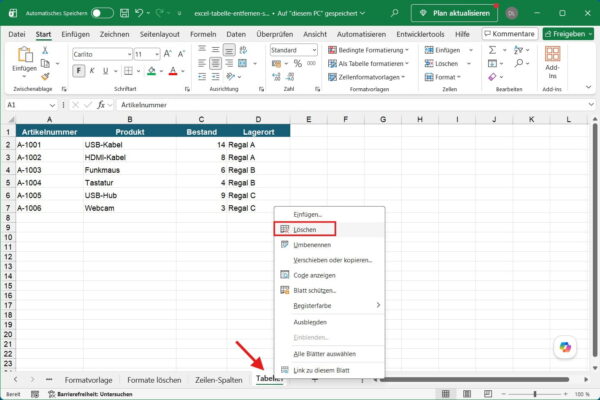Open the borders button

tap(128, 71)
